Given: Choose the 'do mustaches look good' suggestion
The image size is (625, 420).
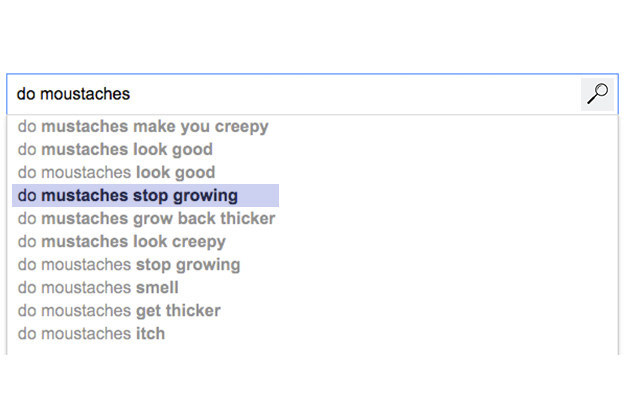Looking at the screenshot, I should (x=115, y=149).
